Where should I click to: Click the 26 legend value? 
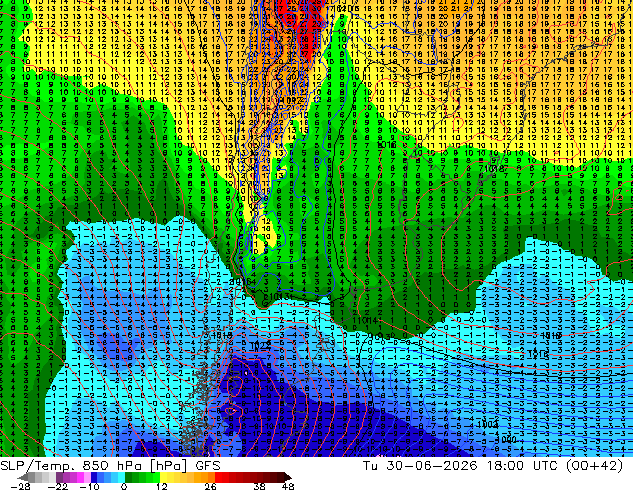click(210, 486)
